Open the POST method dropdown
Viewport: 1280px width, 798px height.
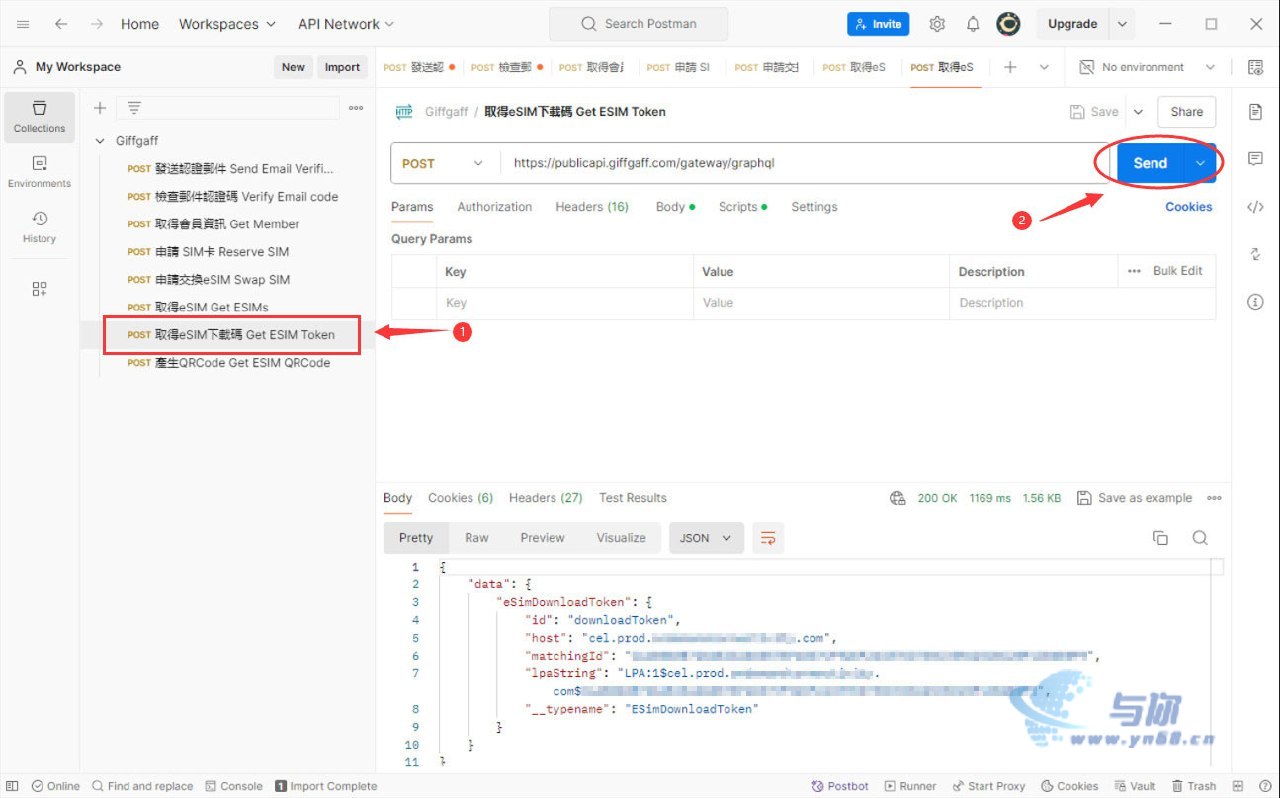click(x=443, y=163)
